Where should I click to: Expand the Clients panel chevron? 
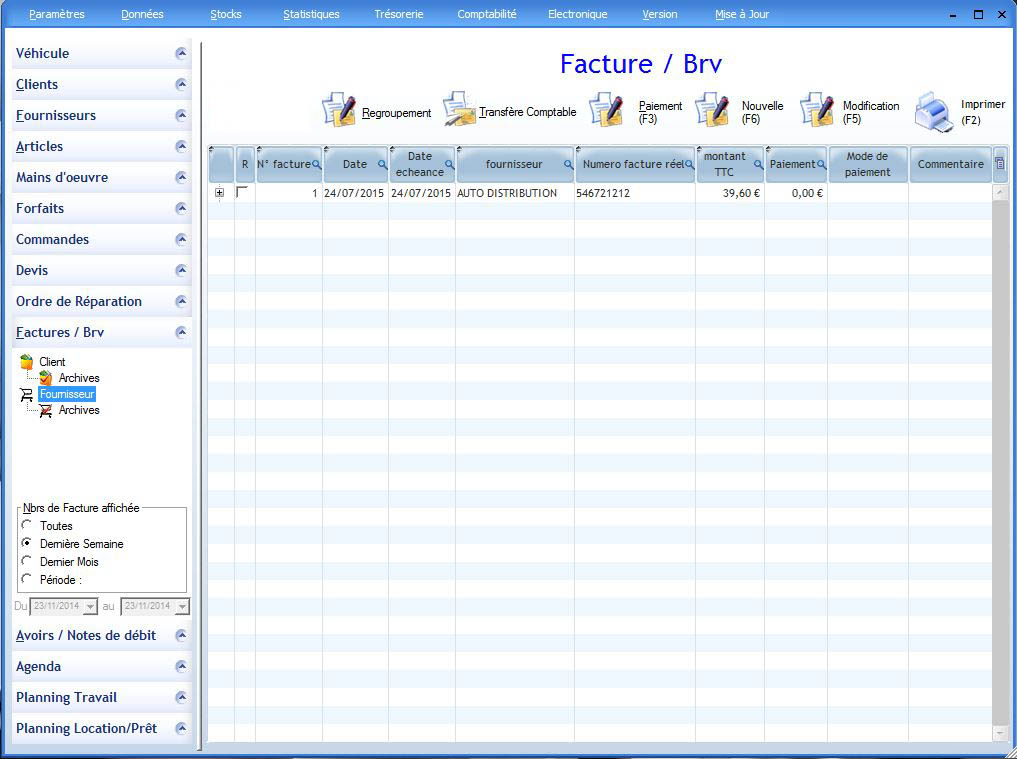tap(182, 84)
